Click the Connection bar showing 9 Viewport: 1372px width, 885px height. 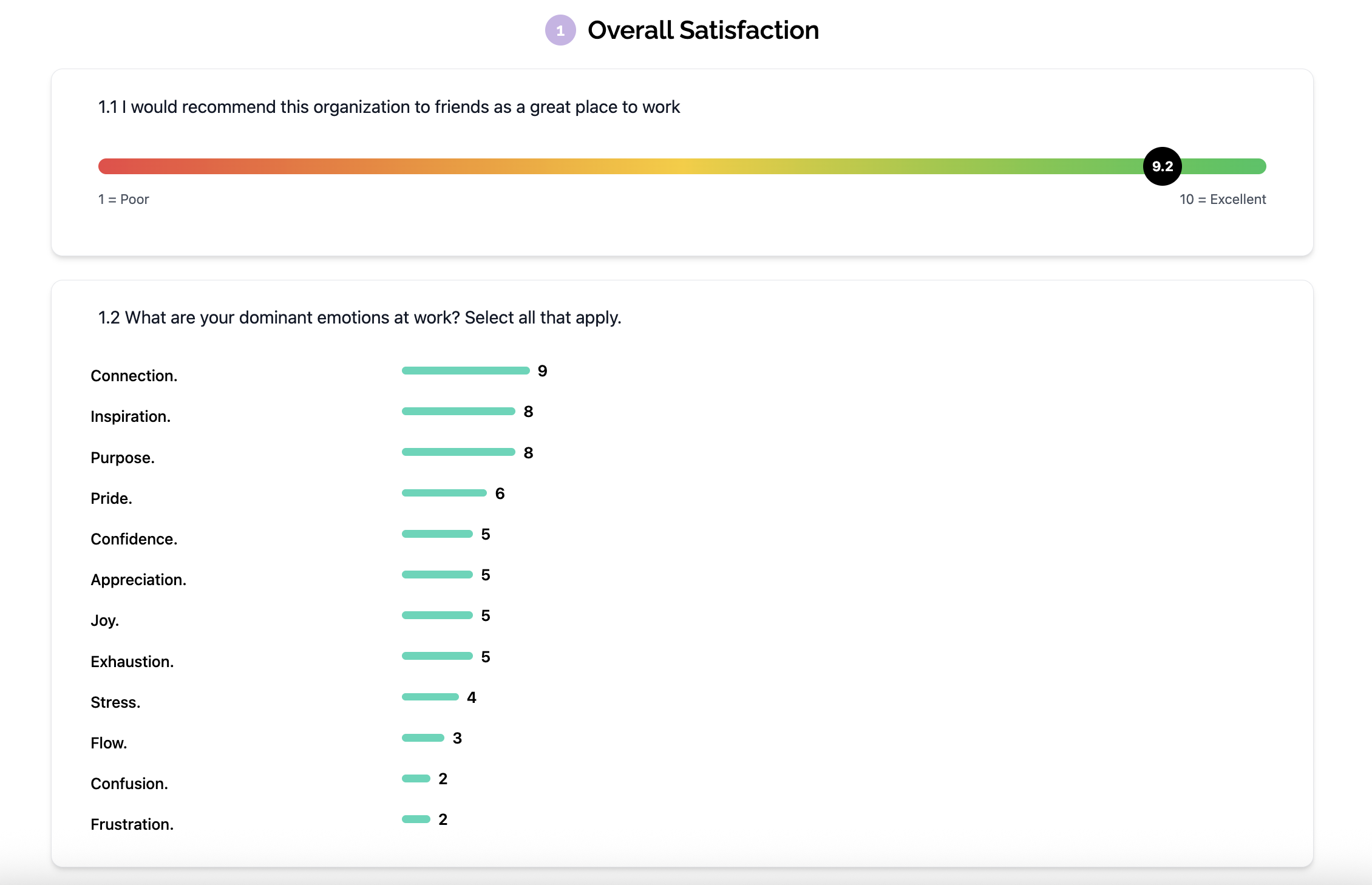click(x=466, y=371)
